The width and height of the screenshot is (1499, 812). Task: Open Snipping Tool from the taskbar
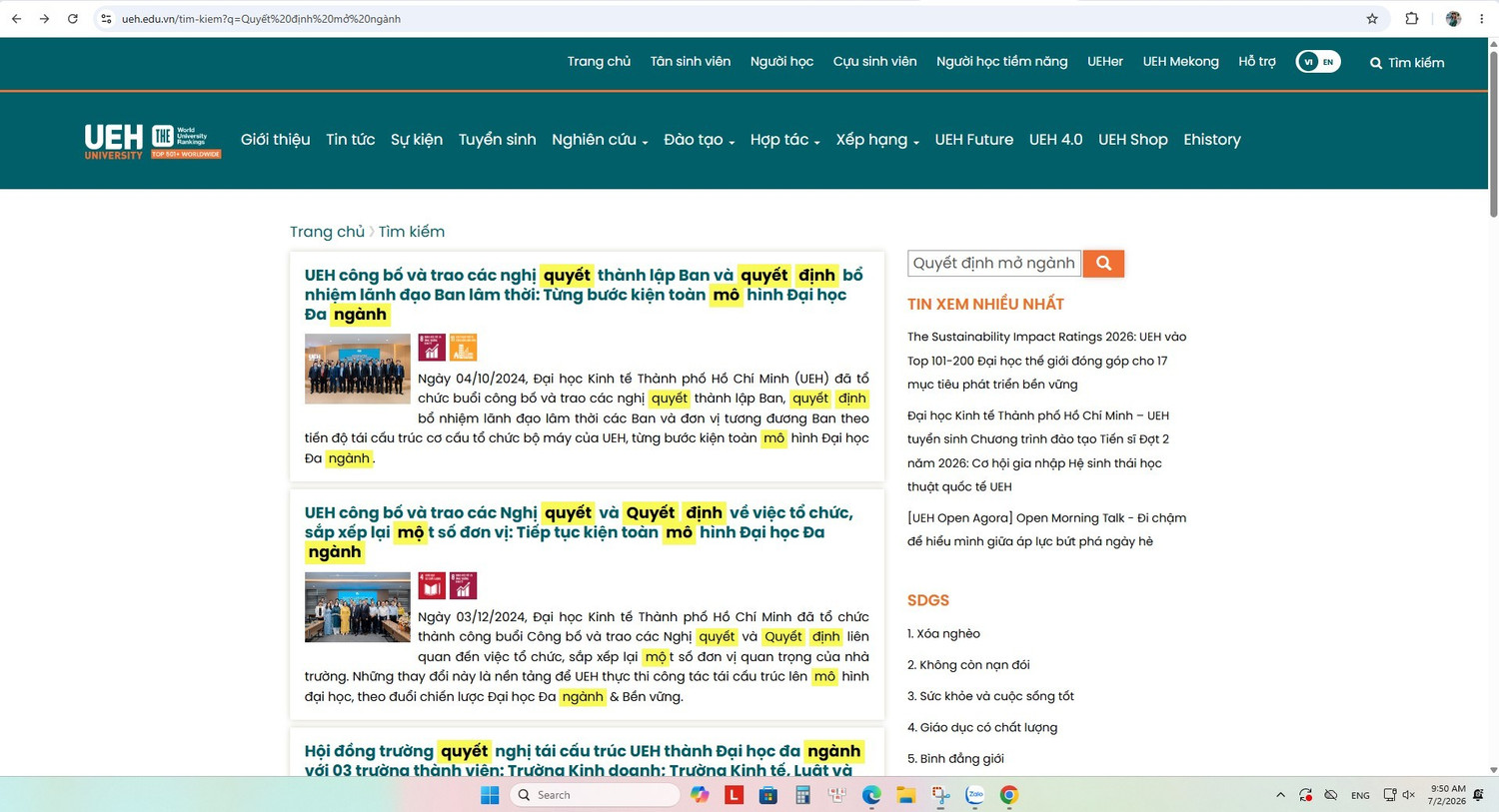(x=940, y=795)
